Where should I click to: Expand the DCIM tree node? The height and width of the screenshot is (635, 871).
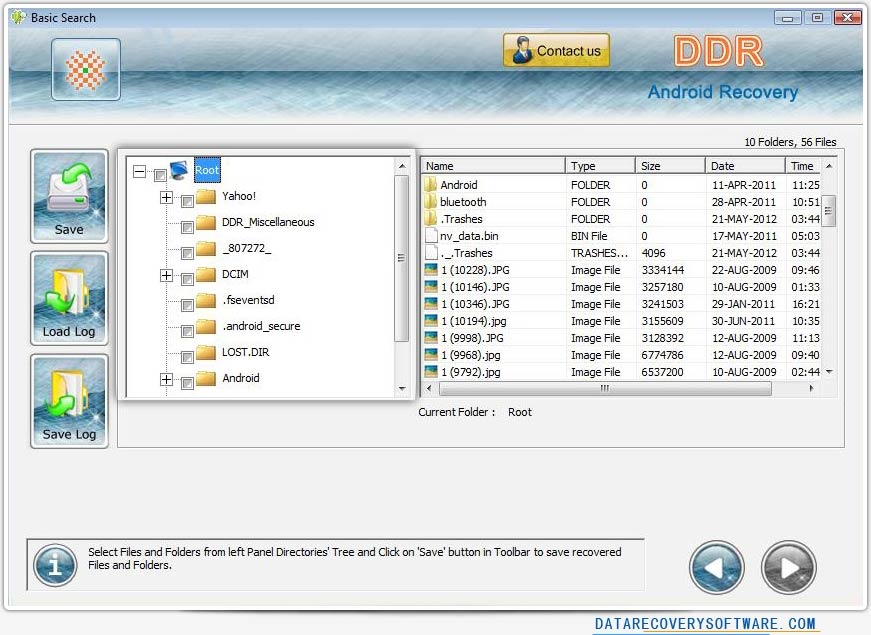point(166,275)
